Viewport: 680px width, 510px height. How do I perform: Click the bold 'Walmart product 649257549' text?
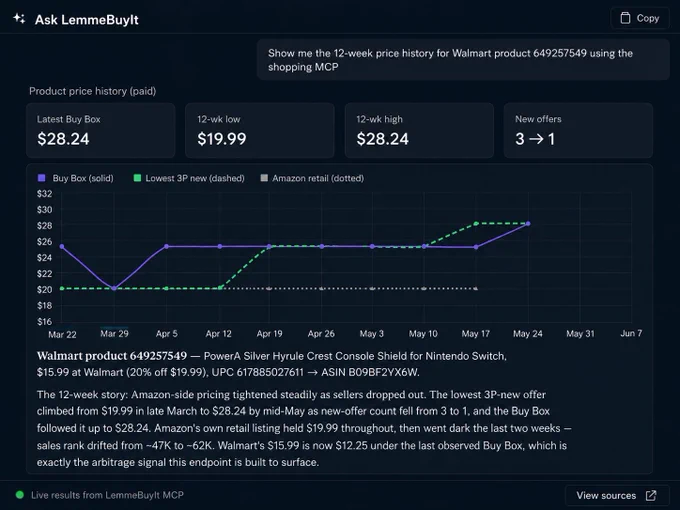(112, 356)
